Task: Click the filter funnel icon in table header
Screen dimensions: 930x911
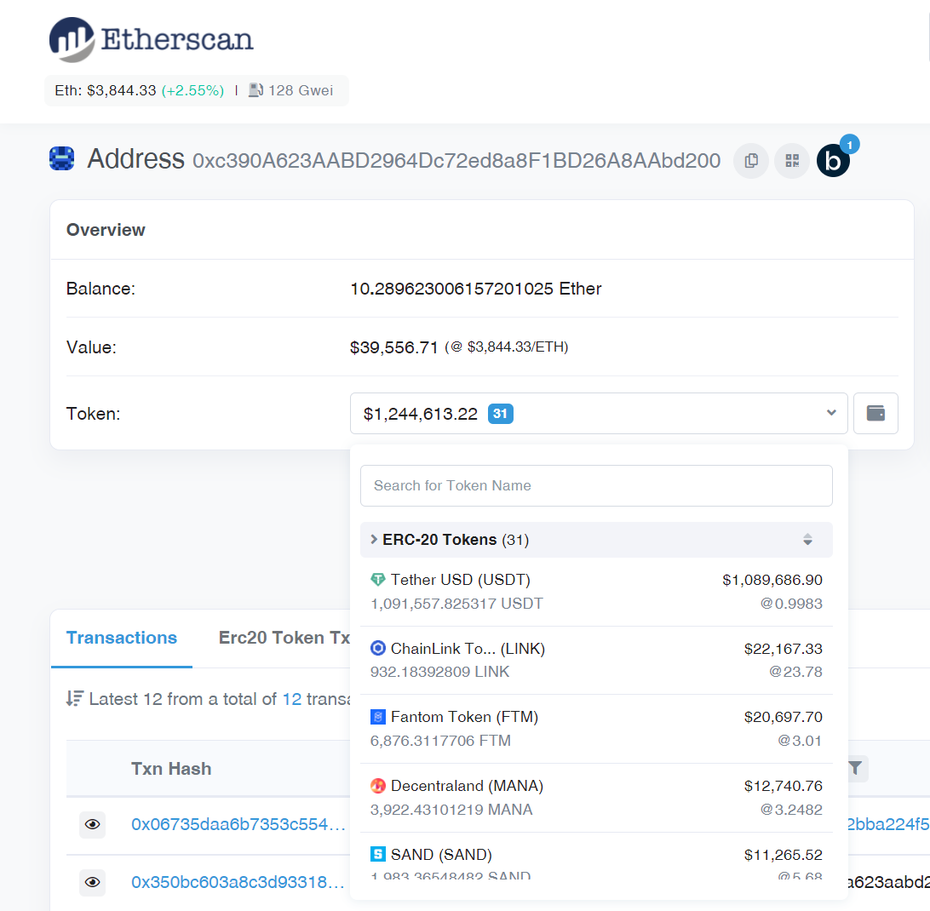Action: [855, 769]
